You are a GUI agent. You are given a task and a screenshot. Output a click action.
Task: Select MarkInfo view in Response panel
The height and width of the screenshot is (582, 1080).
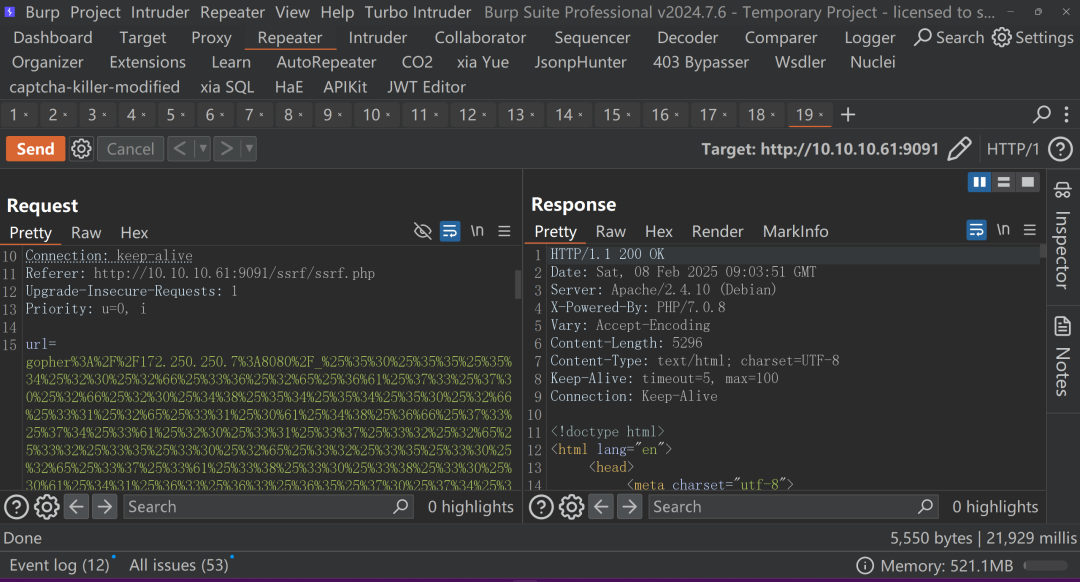click(x=796, y=231)
